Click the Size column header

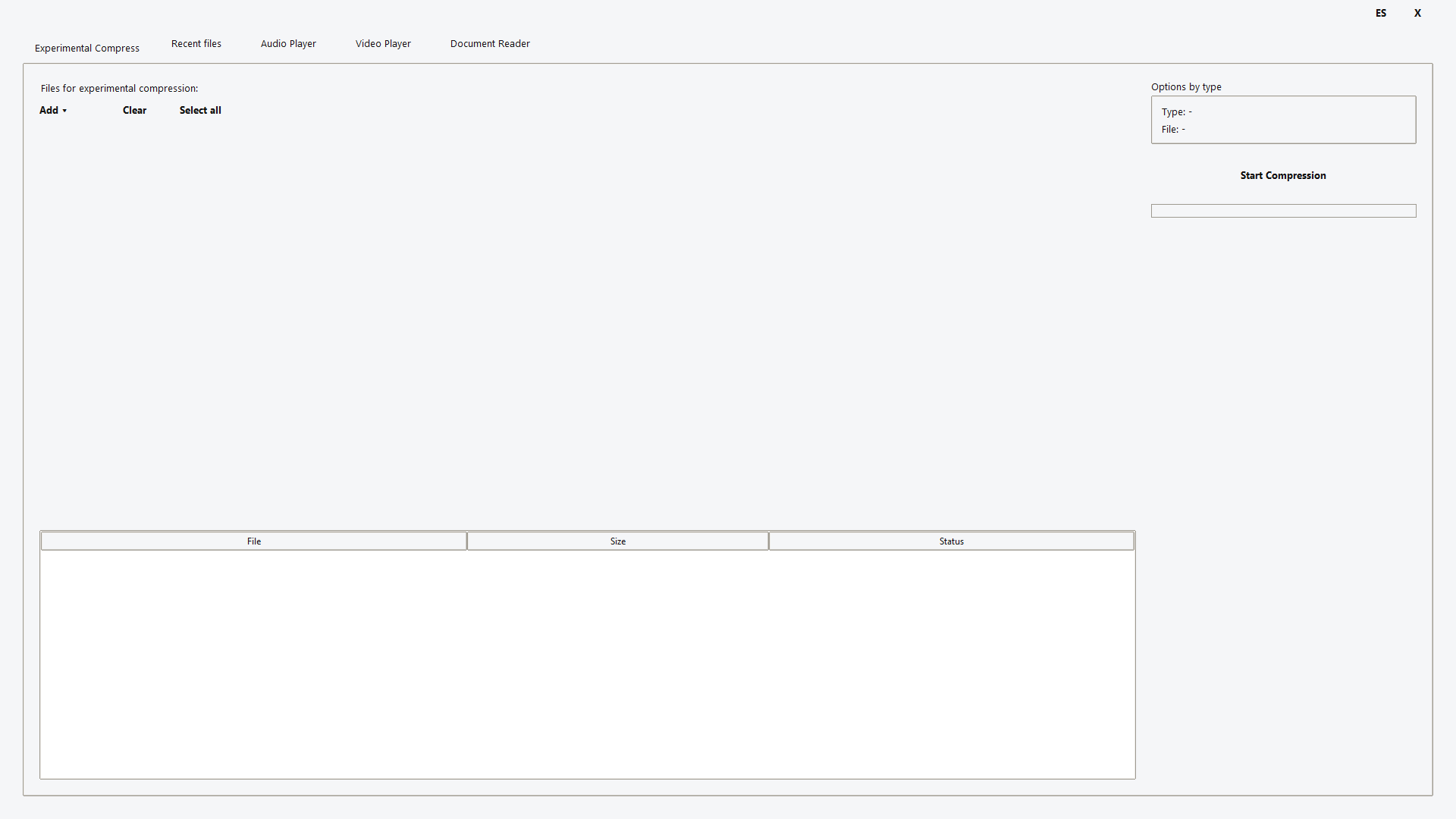618,541
